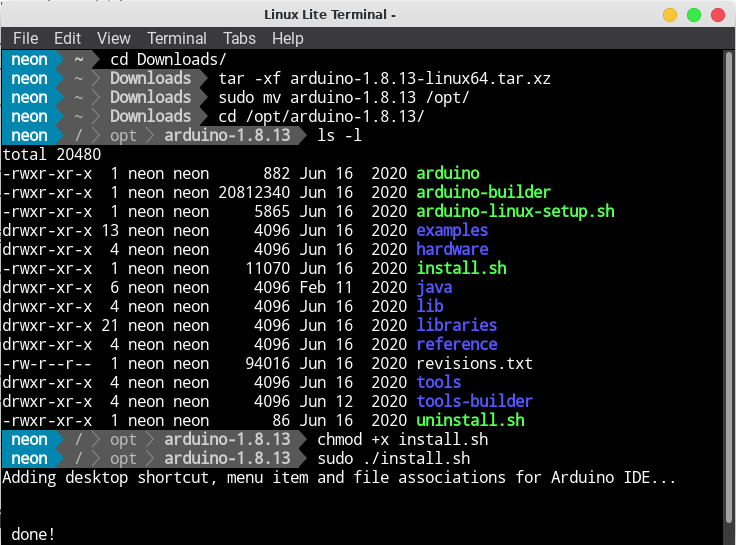This screenshot has width=736, height=545.
Task: Click the 'examples' directory name
Action: [x=452, y=230]
